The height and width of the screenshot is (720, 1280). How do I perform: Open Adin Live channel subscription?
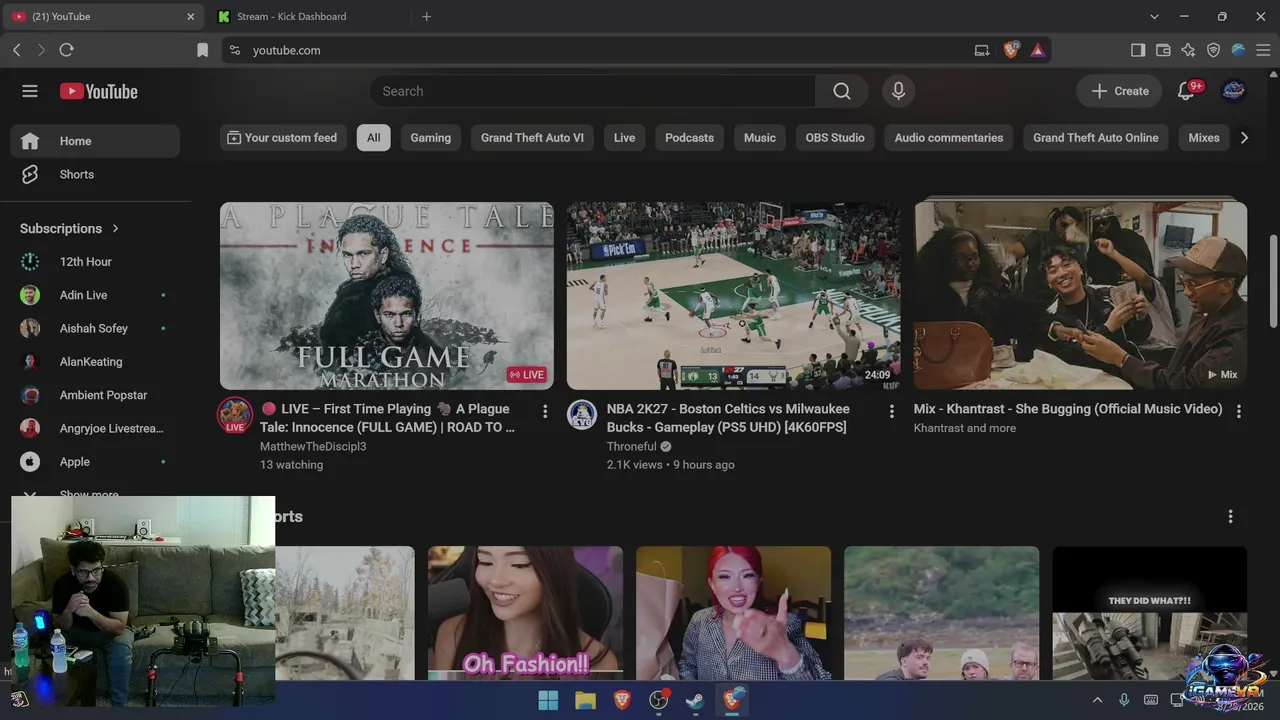click(x=95, y=295)
